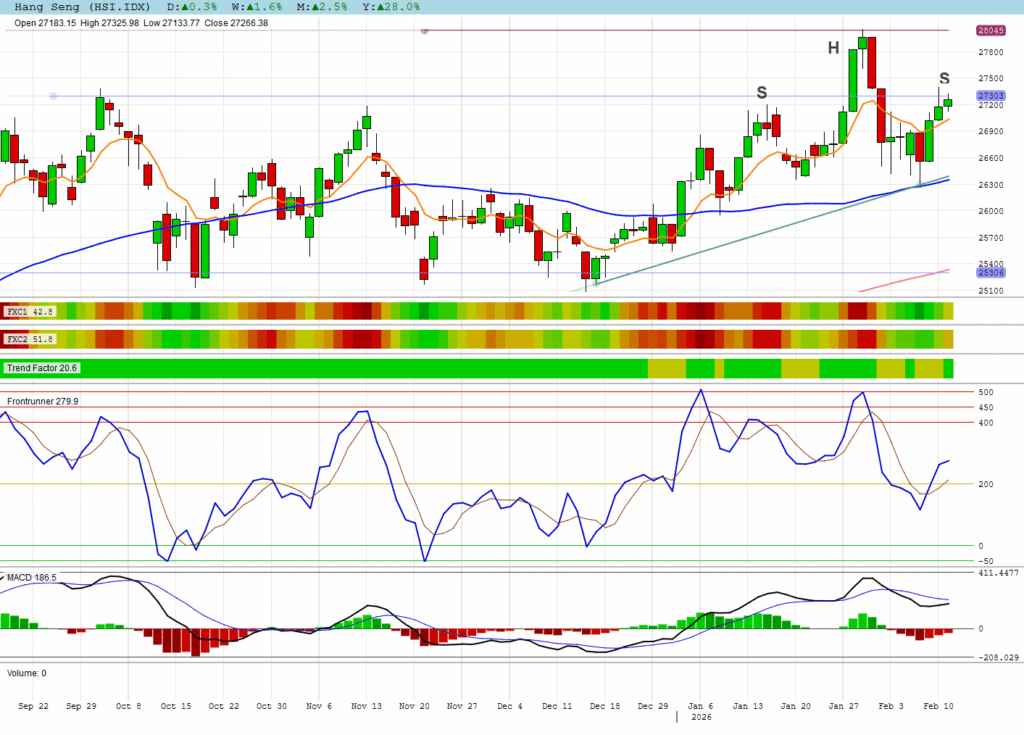The height and width of the screenshot is (735, 1024).
Task: Click the 28045 price level tag
Action: (990, 31)
